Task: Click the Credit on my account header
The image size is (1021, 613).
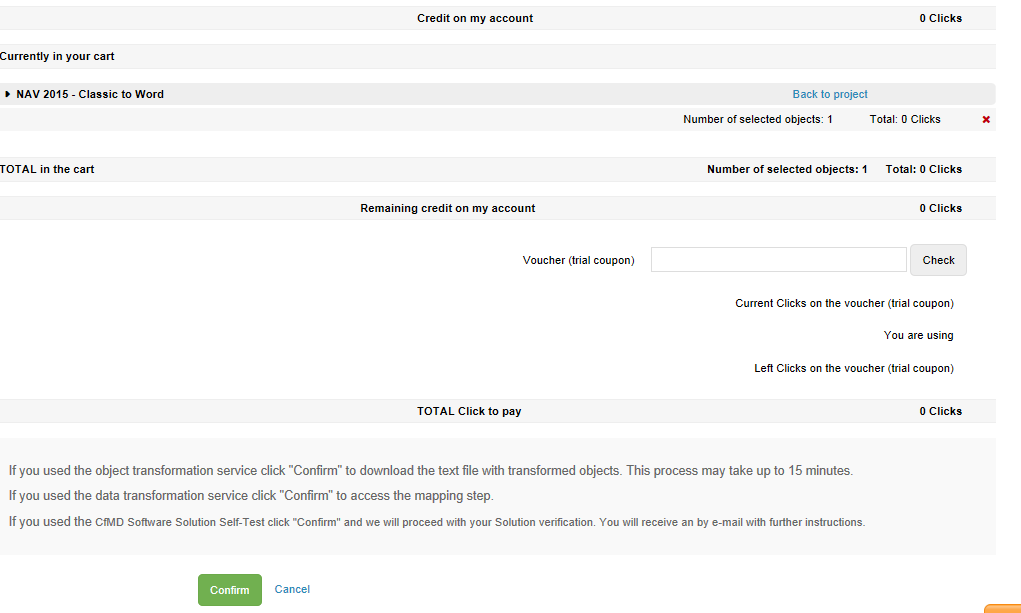Action: 475,18
